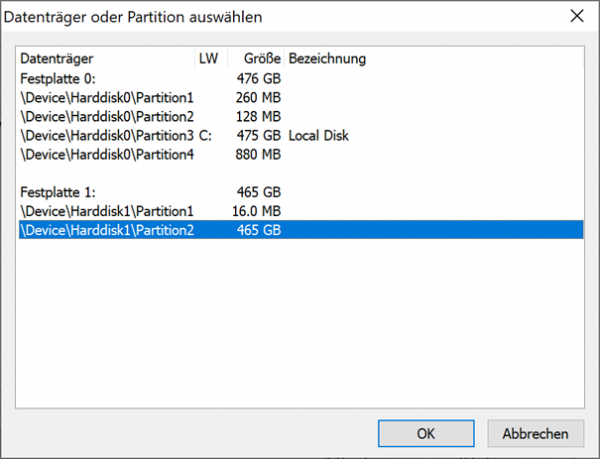This screenshot has height=459, width=600.
Task: Click the Größe column header
Action: [256, 59]
